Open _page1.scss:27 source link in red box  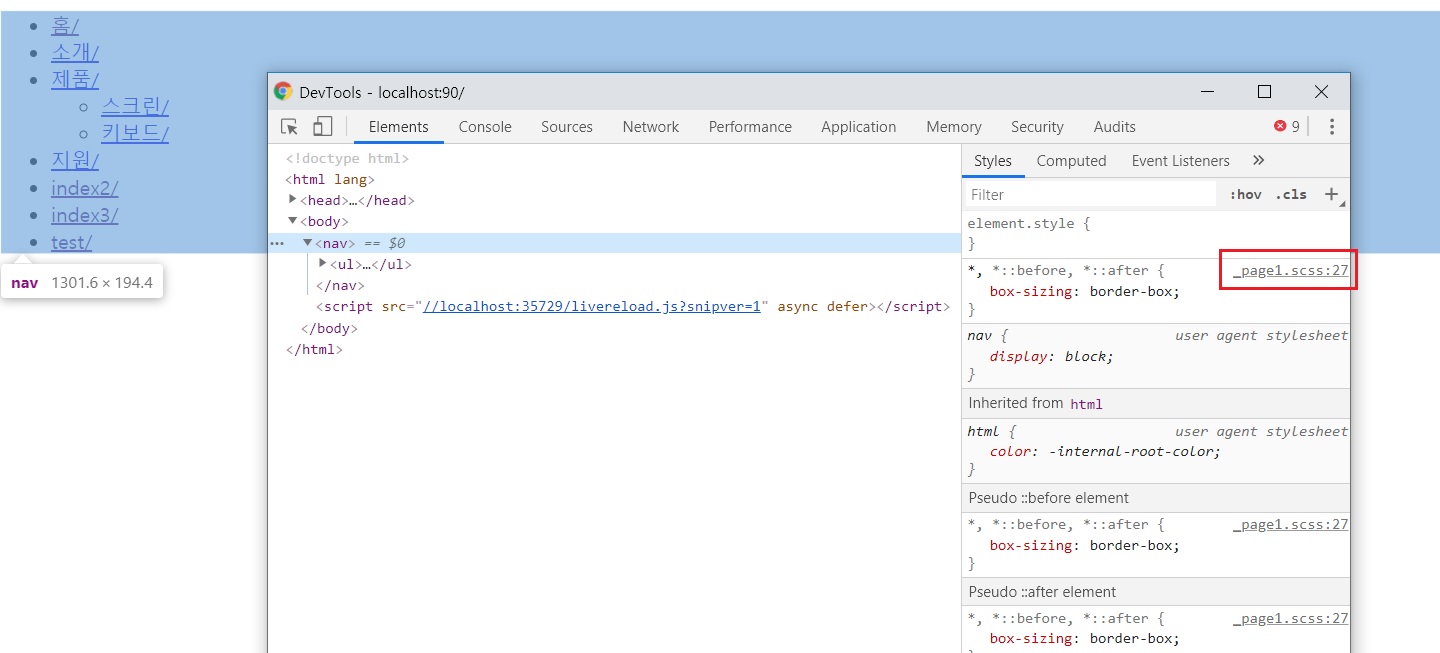(x=1290, y=271)
